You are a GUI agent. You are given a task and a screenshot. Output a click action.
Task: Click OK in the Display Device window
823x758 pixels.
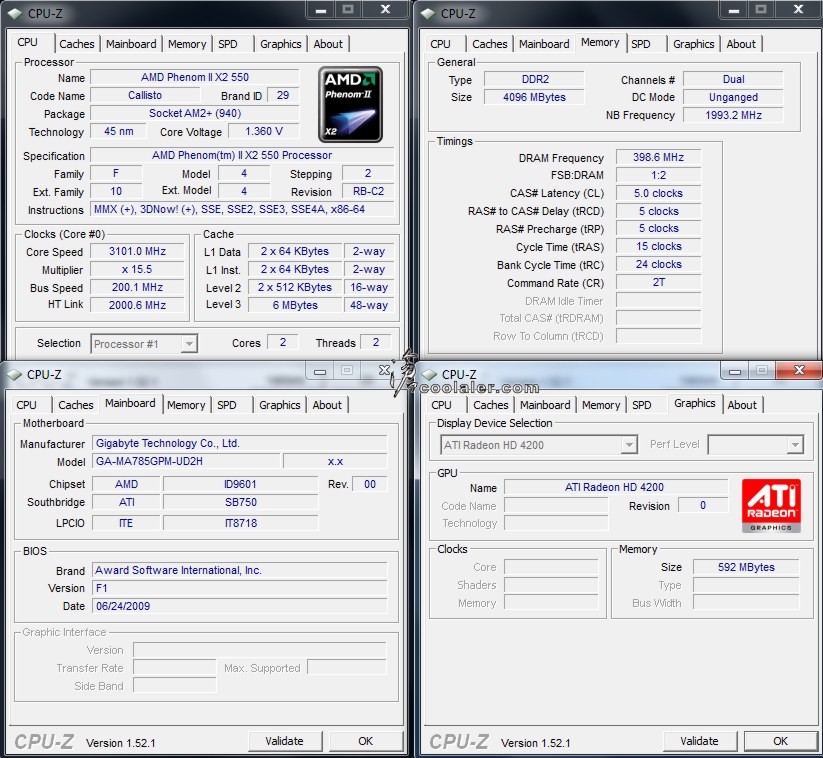pyautogui.click(x=780, y=741)
